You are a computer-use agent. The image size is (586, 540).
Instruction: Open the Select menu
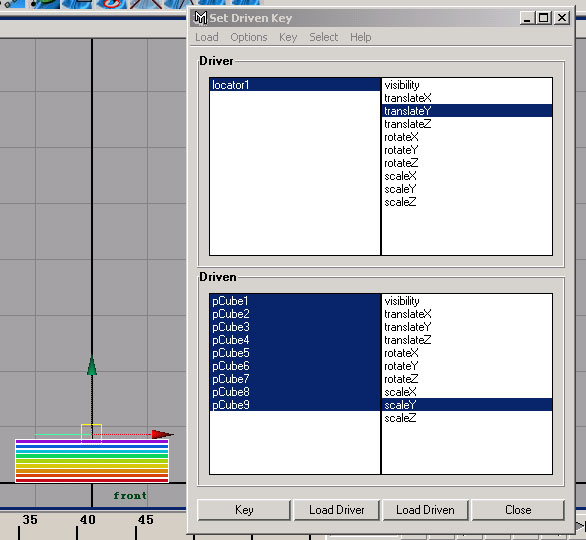[x=324, y=37]
